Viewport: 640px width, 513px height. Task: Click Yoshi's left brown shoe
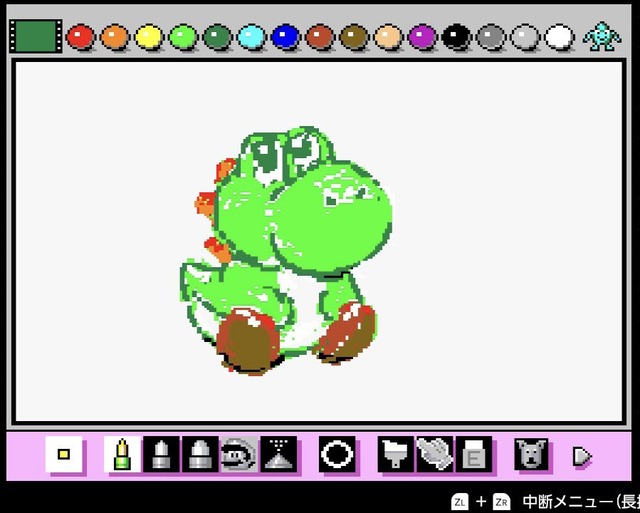(x=248, y=341)
